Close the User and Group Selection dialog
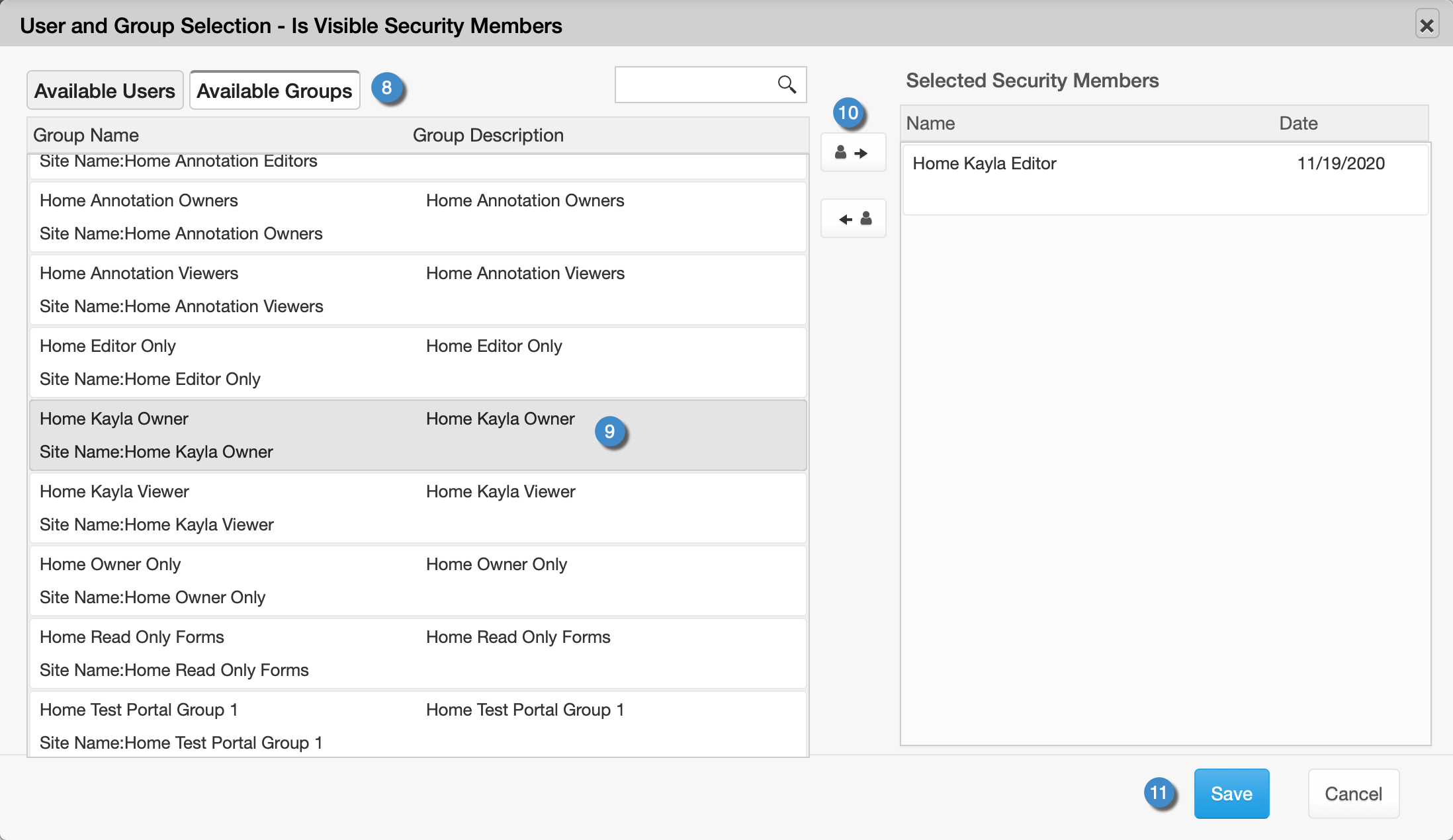The height and width of the screenshot is (840, 1453). tap(1427, 25)
